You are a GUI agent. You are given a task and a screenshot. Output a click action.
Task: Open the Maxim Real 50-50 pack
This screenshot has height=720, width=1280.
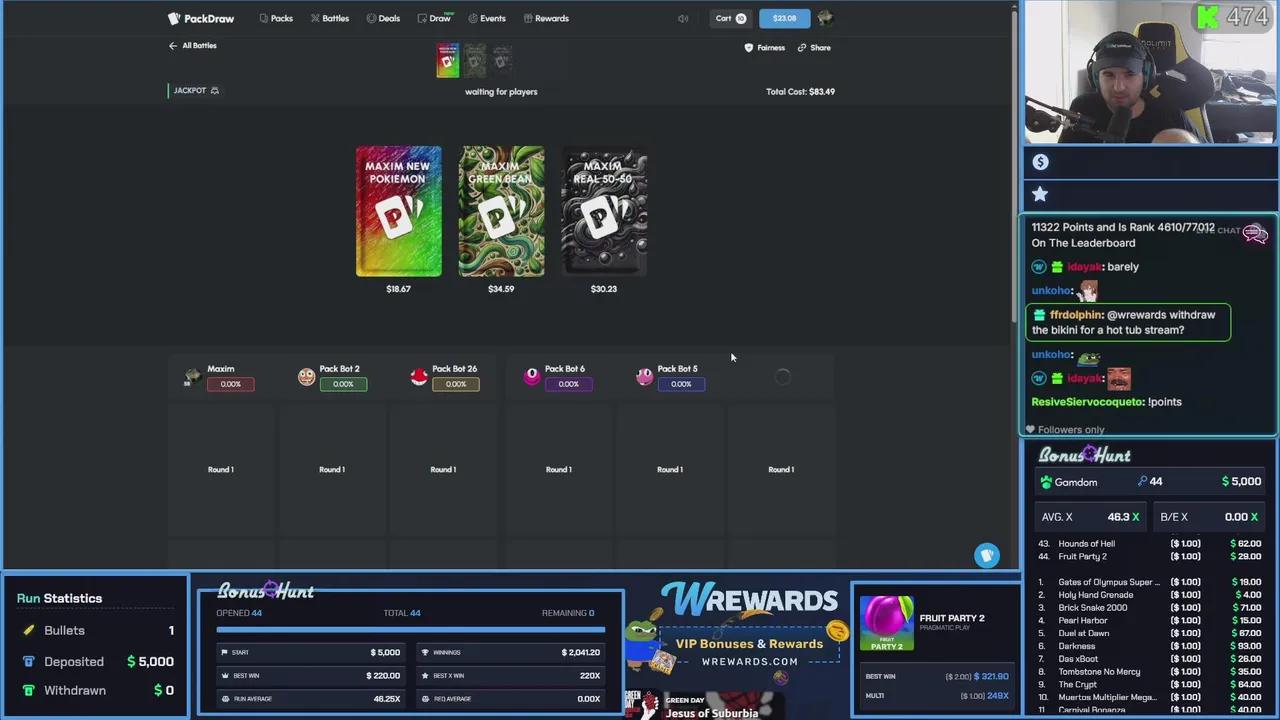(x=604, y=211)
